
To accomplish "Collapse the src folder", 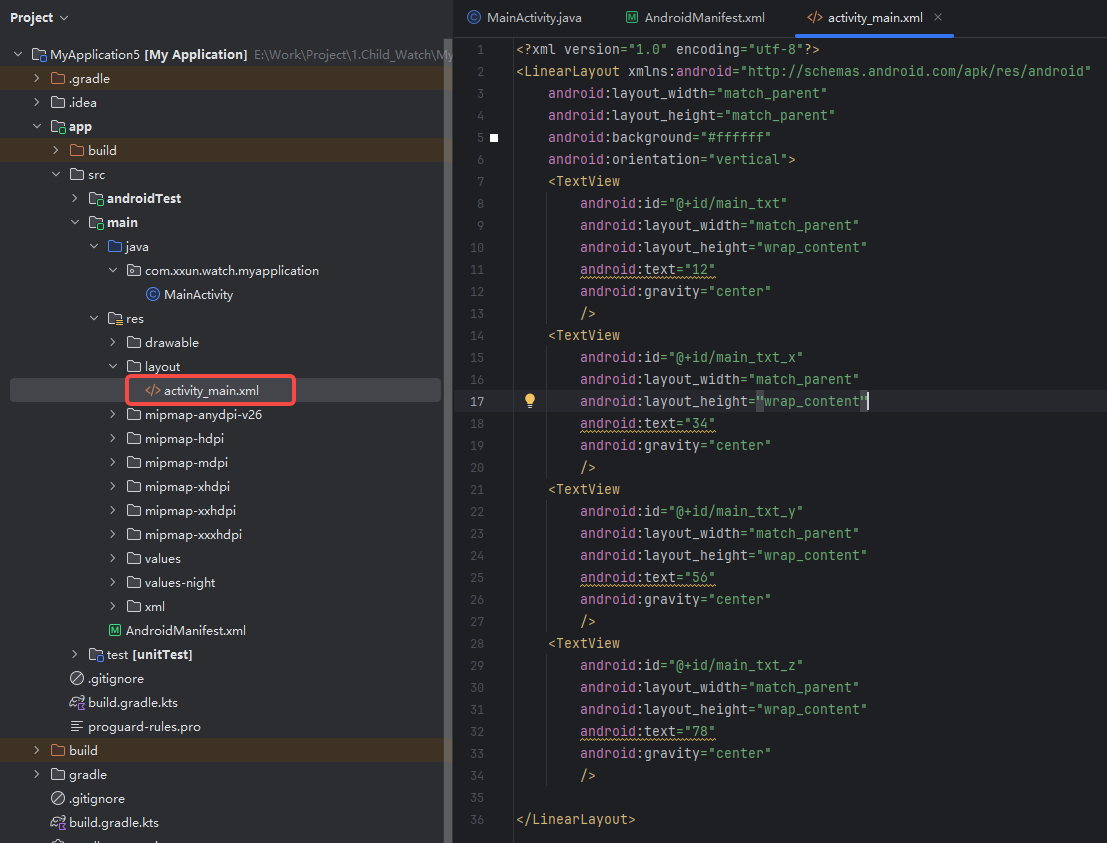I will (56, 174).
